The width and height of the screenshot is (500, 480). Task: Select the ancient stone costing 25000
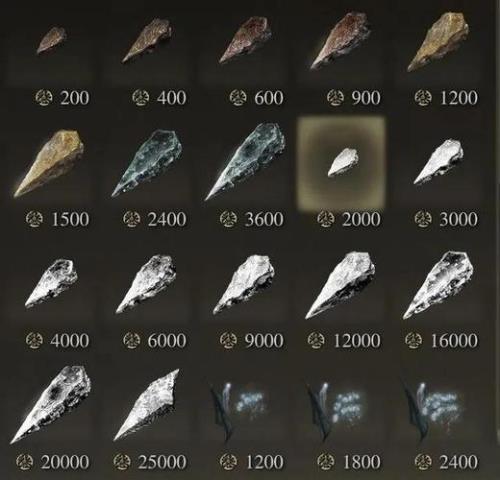pyautogui.click(x=146, y=405)
